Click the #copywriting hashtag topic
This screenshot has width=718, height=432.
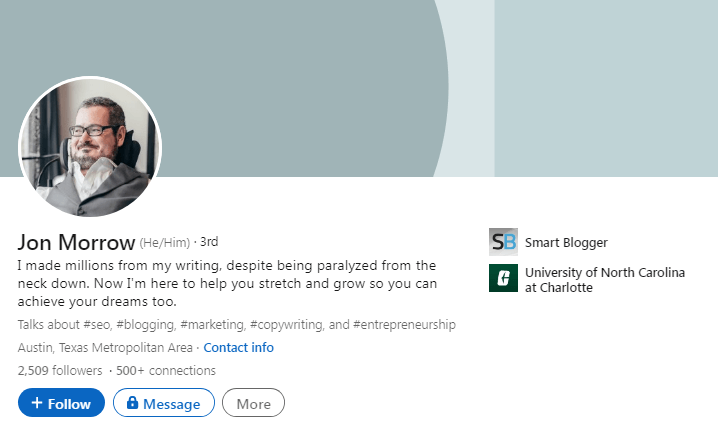click(x=285, y=325)
